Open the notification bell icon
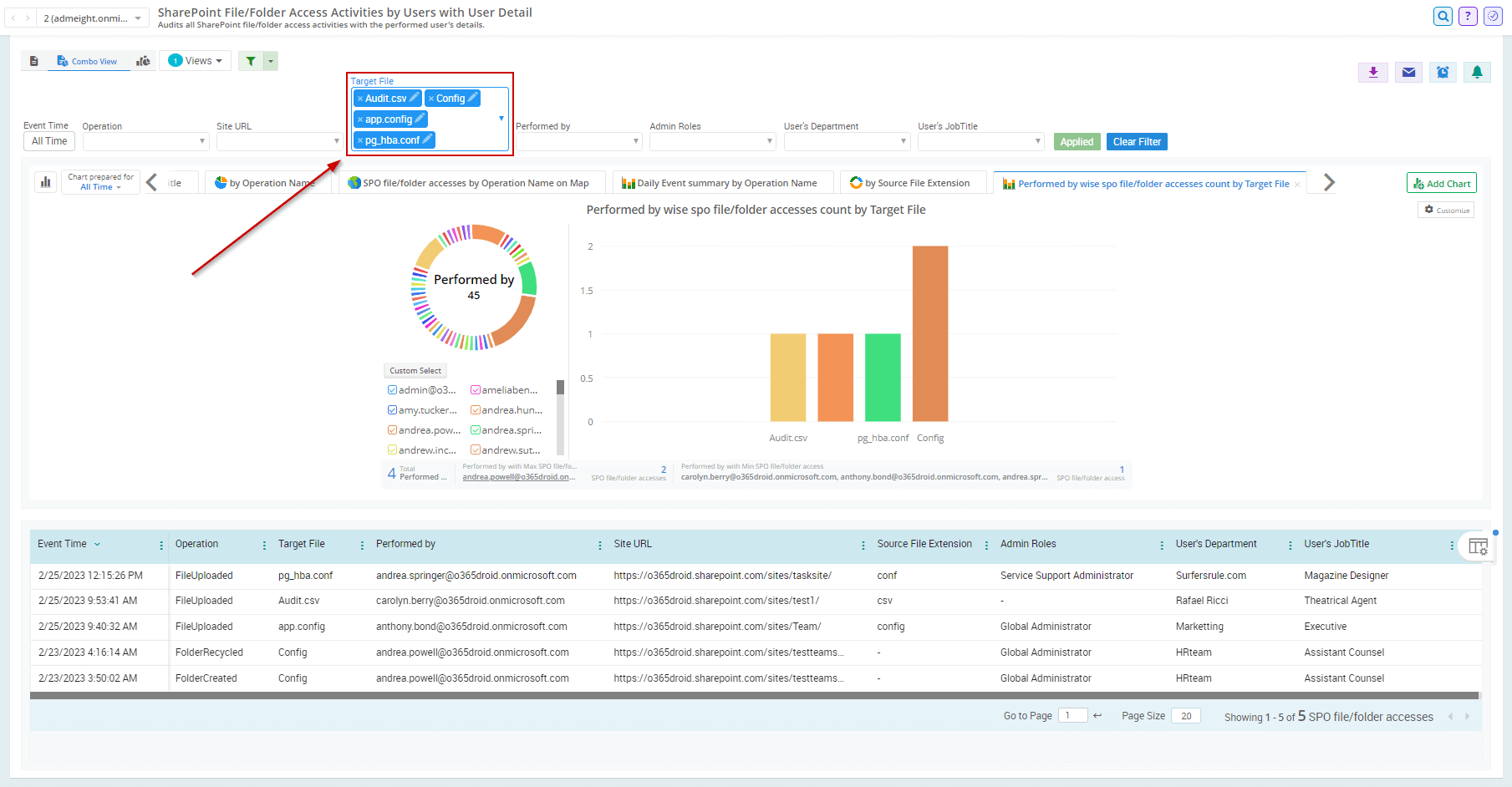The image size is (1512, 787). point(1477,73)
